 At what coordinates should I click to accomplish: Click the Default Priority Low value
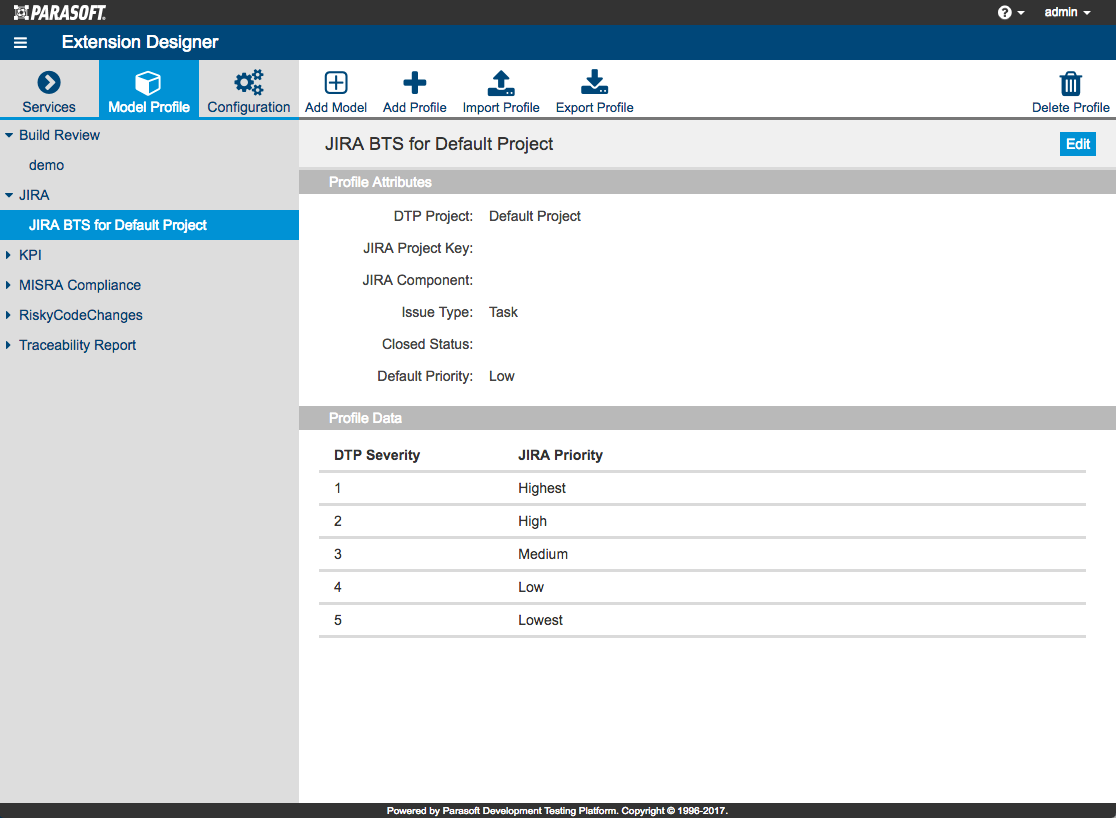tap(502, 377)
